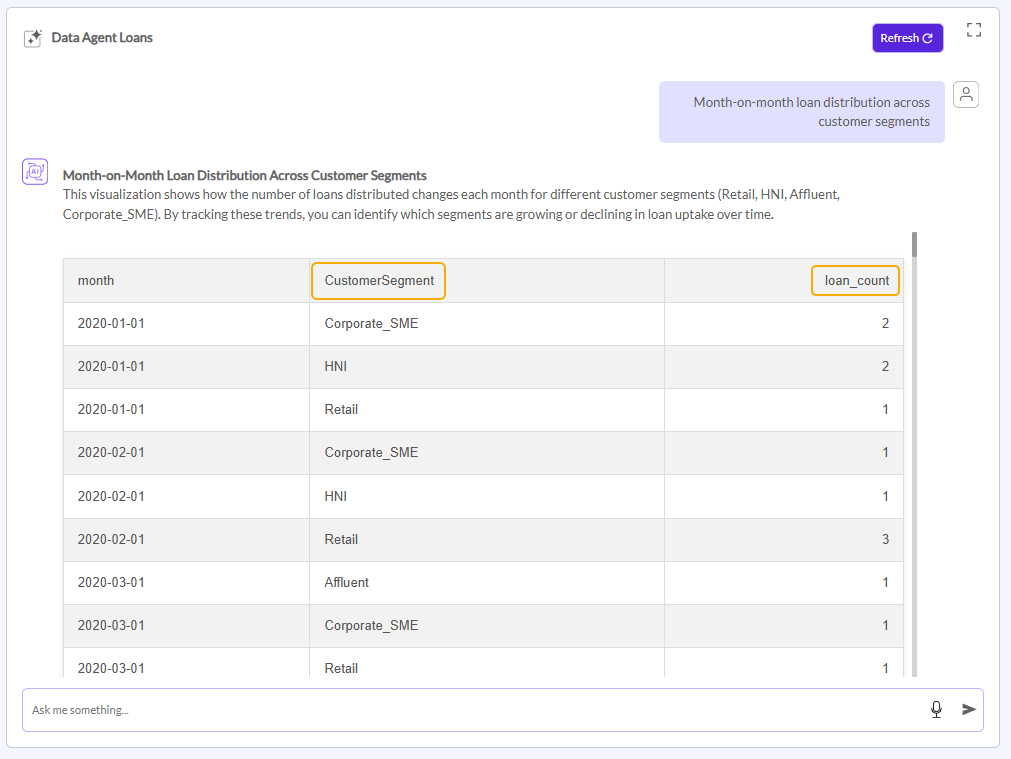Click the 'Ask me something' input field
The width and height of the screenshot is (1011, 759).
pos(470,709)
